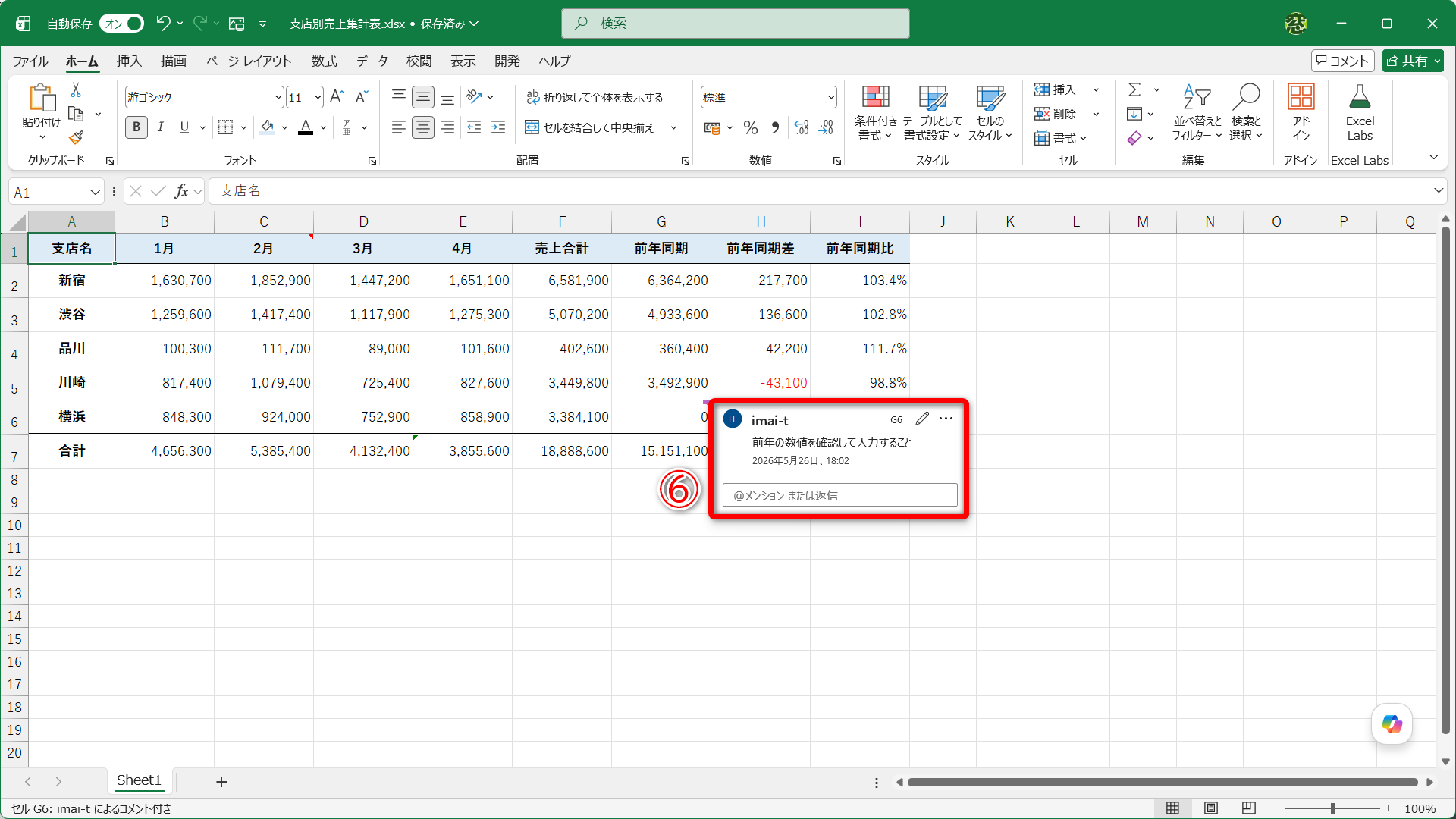Click the fill color bucket swatch
The height and width of the screenshot is (819, 1456).
pyautogui.click(x=267, y=127)
